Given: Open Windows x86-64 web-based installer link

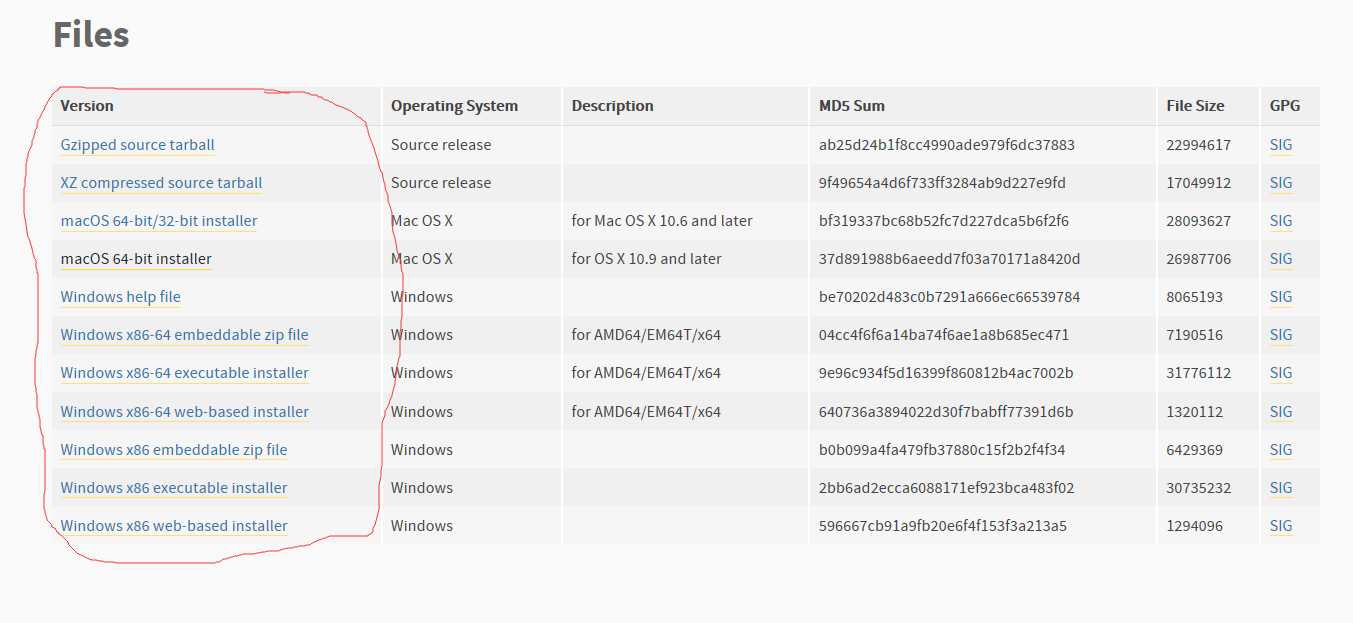Looking at the screenshot, I should pyautogui.click(x=184, y=412).
